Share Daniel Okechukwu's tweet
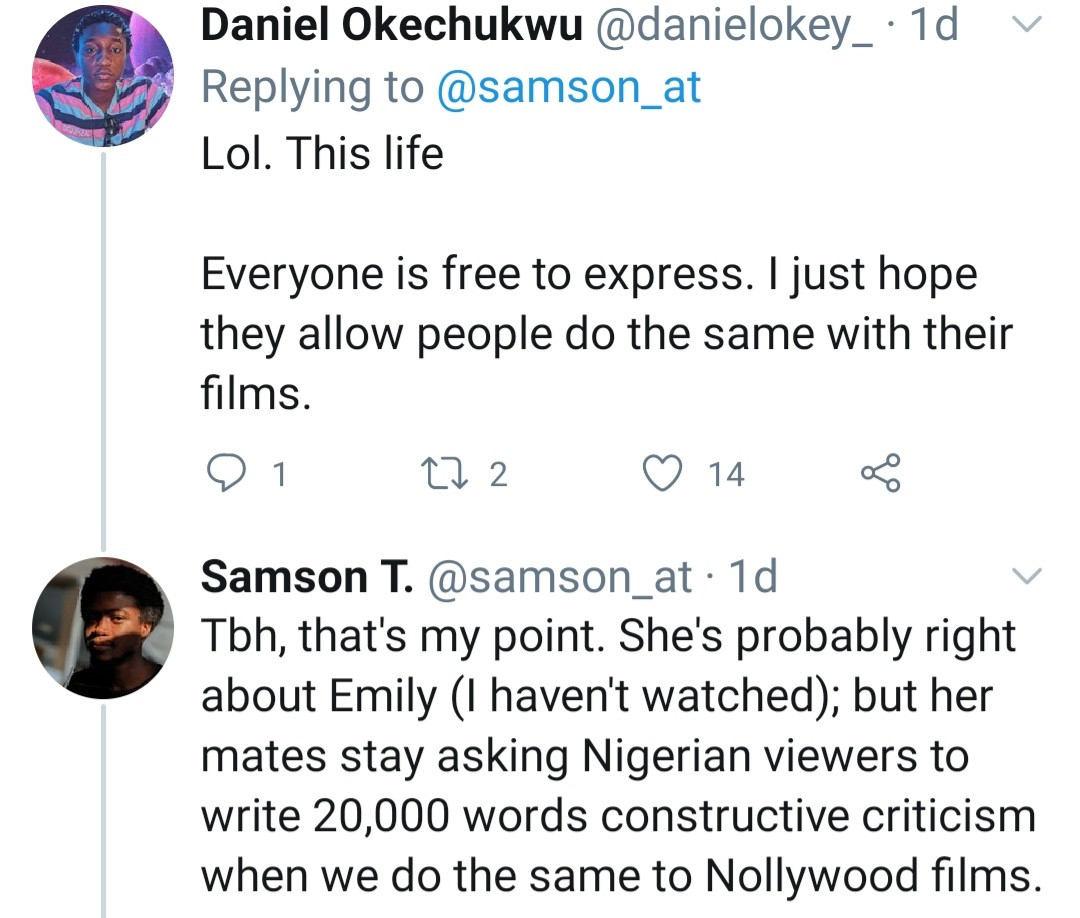Viewport: 1080px width, 918px height. 880,472
